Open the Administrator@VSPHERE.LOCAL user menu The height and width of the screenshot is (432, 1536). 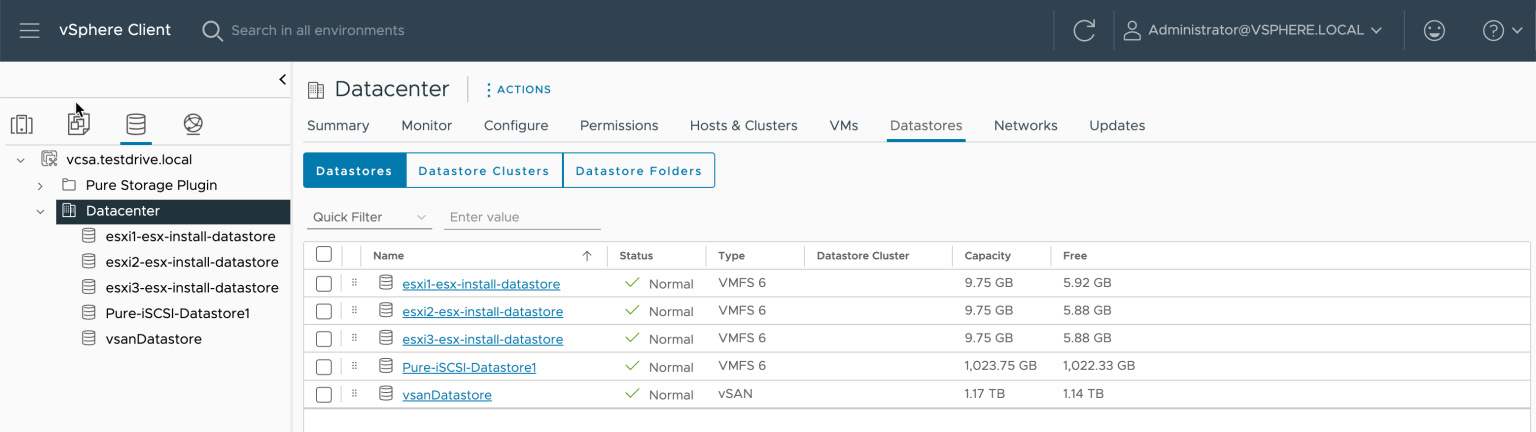[1254, 30]
